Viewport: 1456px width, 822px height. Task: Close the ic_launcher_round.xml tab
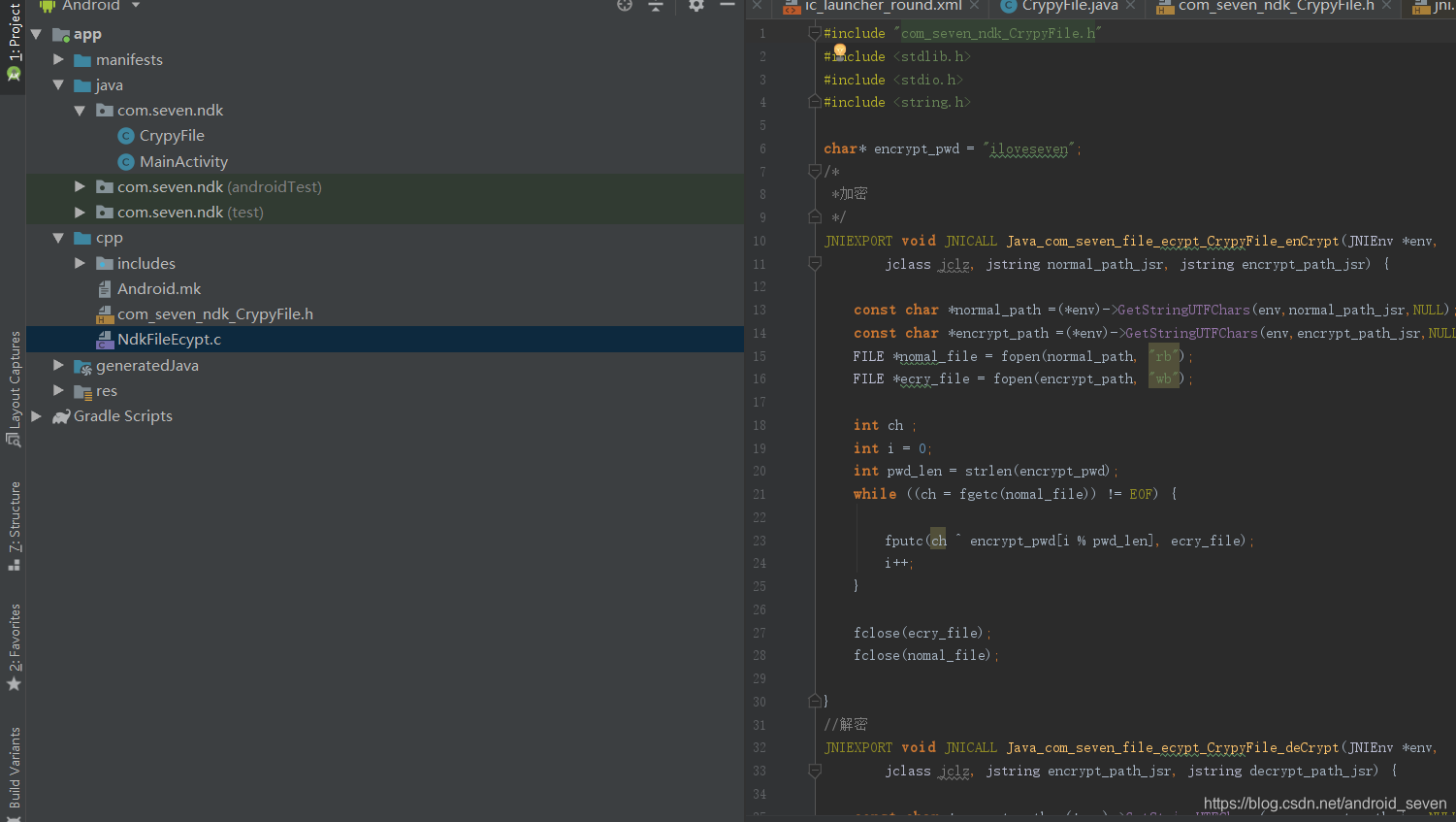click(975, 6)
